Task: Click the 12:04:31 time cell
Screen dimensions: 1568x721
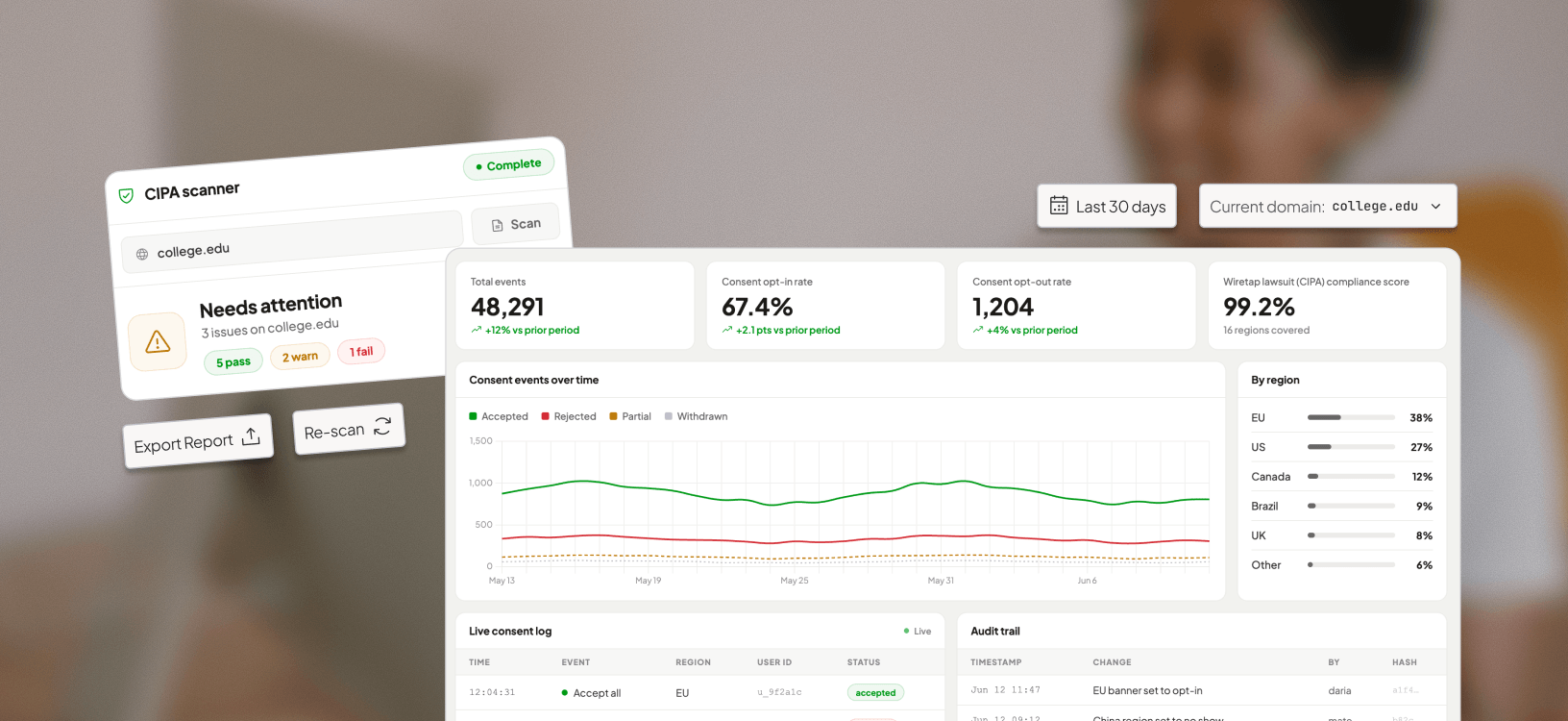Action: (492, 692)
